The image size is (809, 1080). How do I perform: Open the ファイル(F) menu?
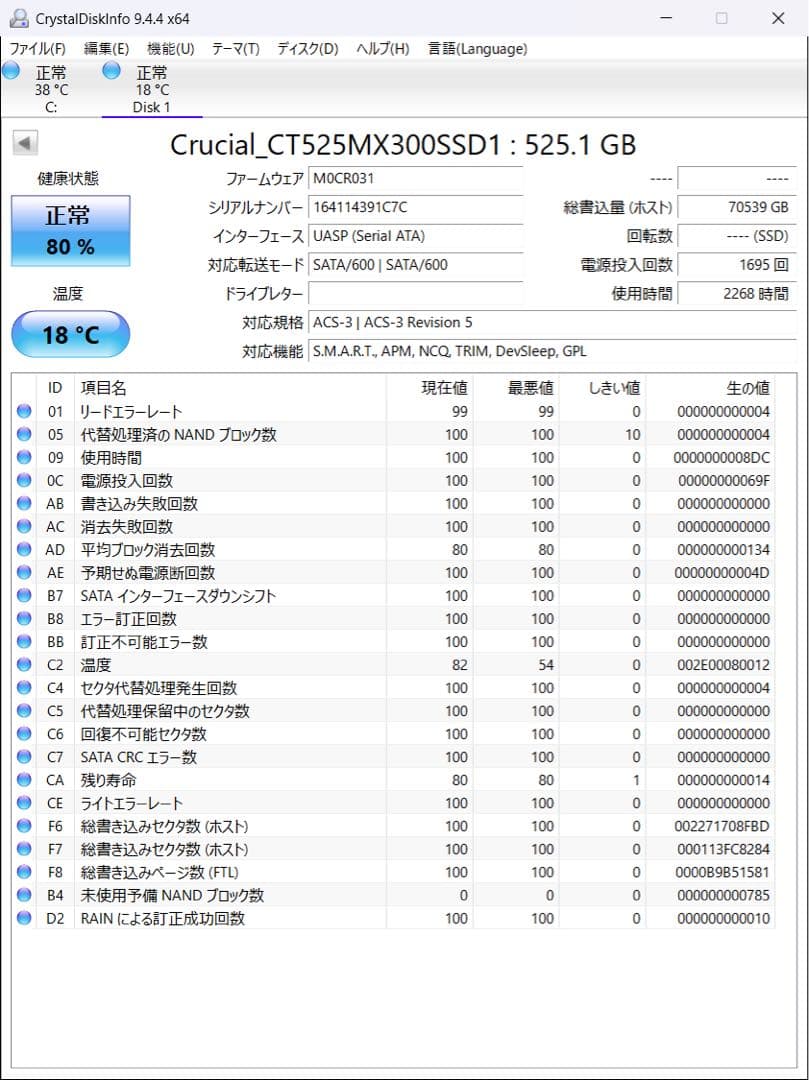[x=37, y=49]
